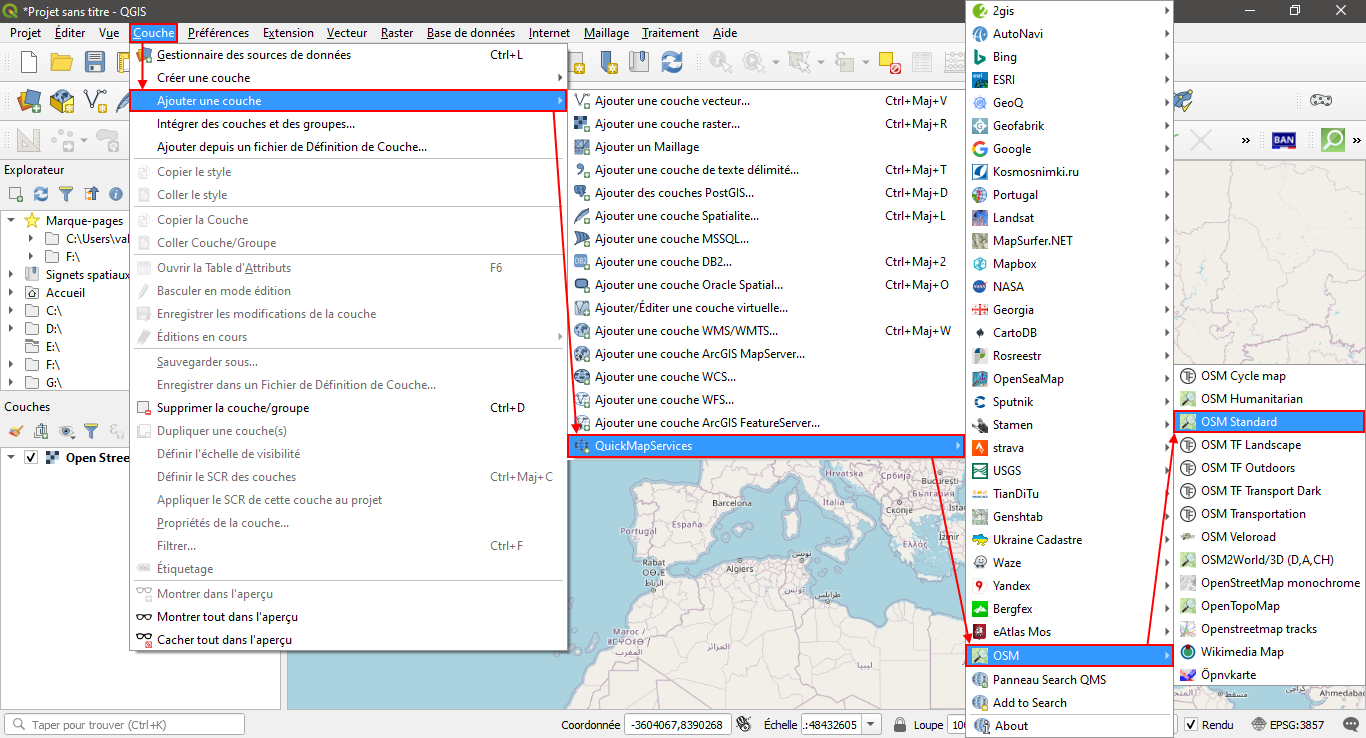
Task: Click the filter legend icon in Couches panel
Action: (x=91, y=431)
